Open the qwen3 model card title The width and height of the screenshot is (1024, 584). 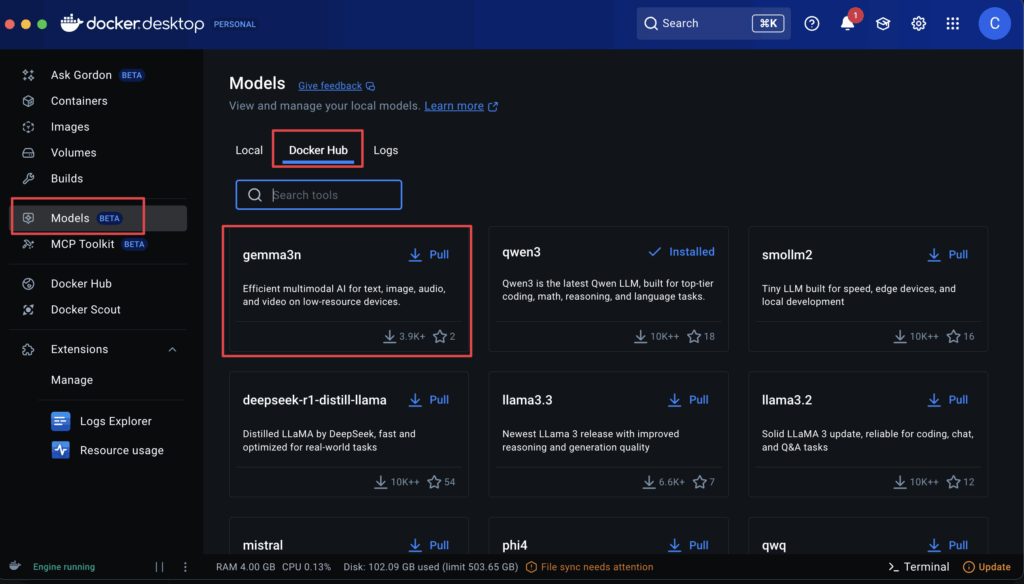(x=521, y=252)
